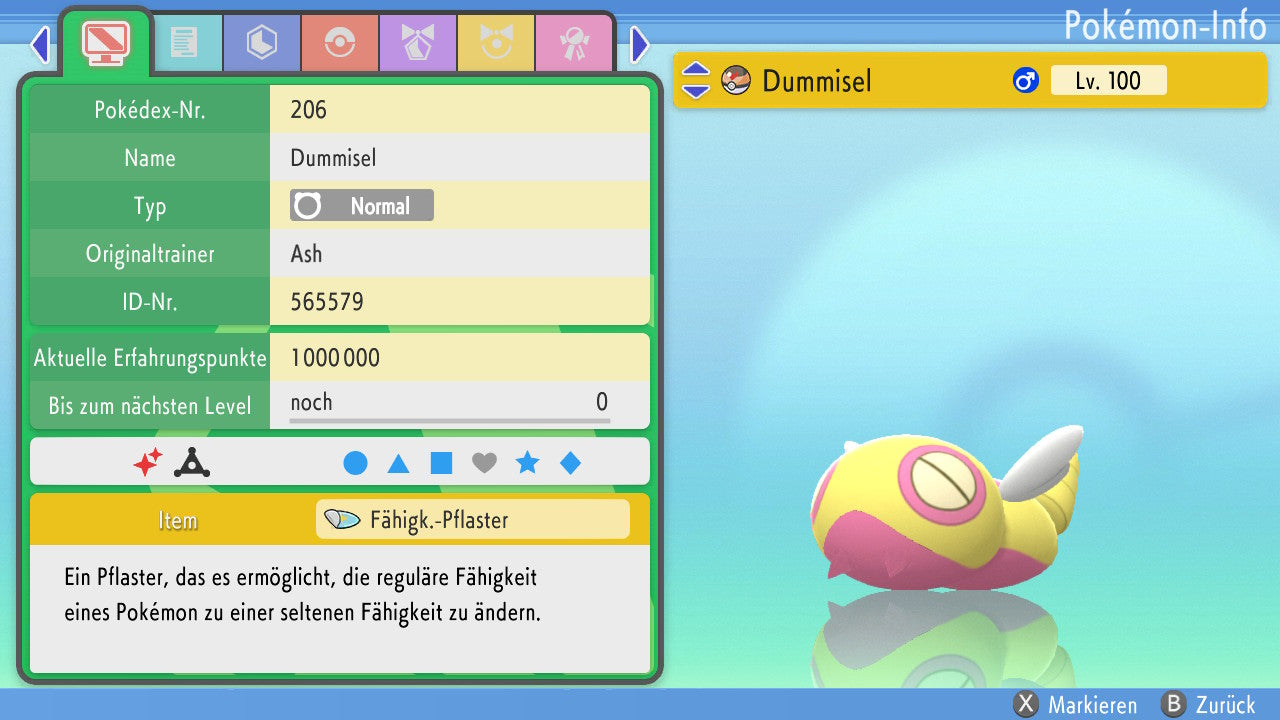Toggle the blue diamond marking
Viewport: 1280px width, 720px height.
click(570, 463)
